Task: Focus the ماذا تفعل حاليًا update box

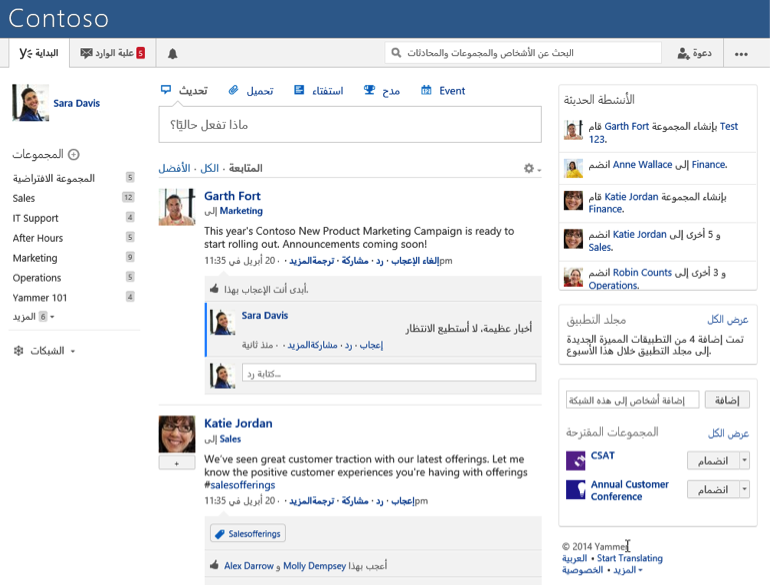Action: coord(350,124)
